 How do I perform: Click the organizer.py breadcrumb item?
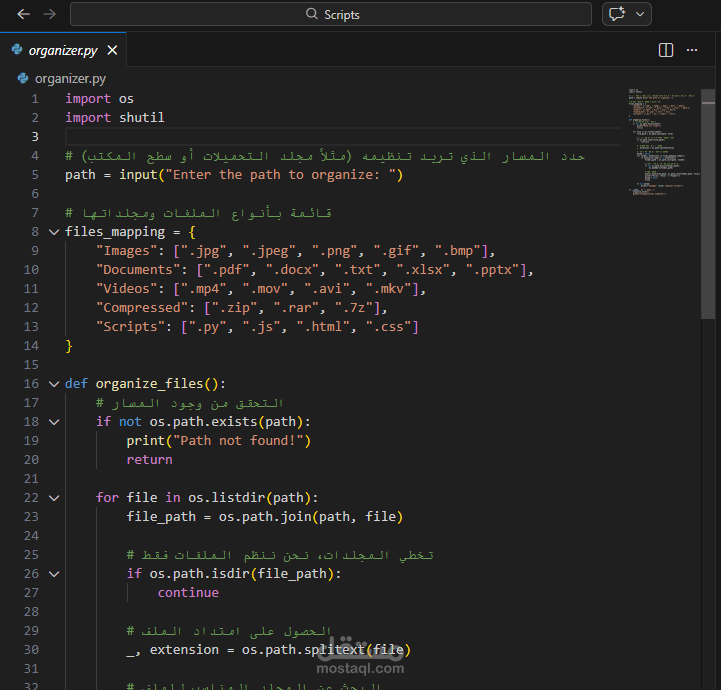[x=70, y=78]
